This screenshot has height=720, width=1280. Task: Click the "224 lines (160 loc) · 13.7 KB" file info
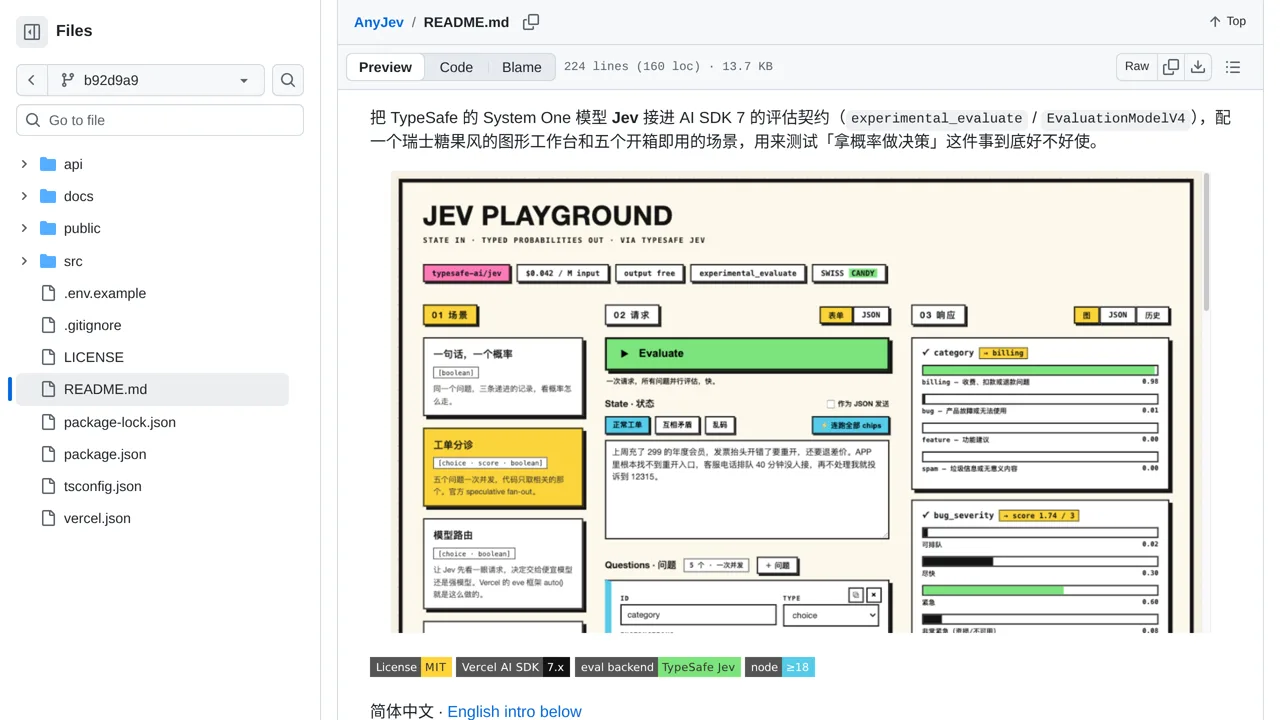coord(668,67)
